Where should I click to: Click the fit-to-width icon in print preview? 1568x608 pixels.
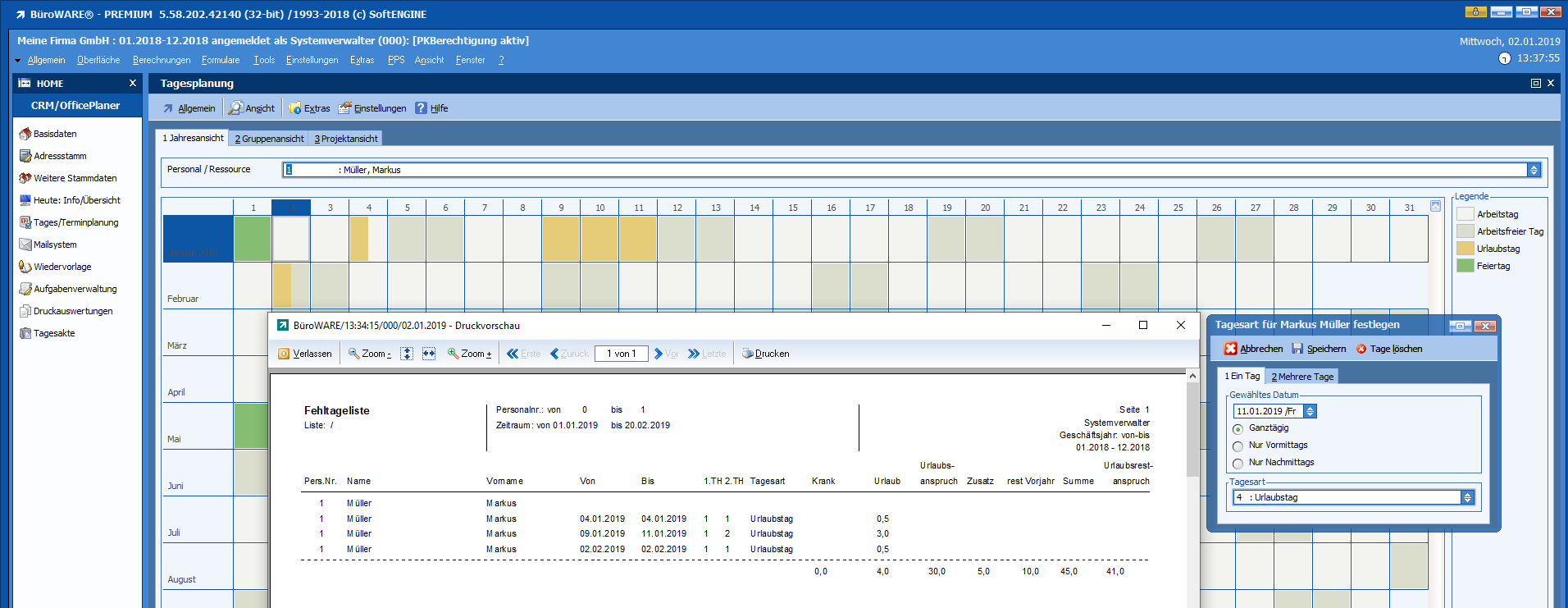pos(429,354)
